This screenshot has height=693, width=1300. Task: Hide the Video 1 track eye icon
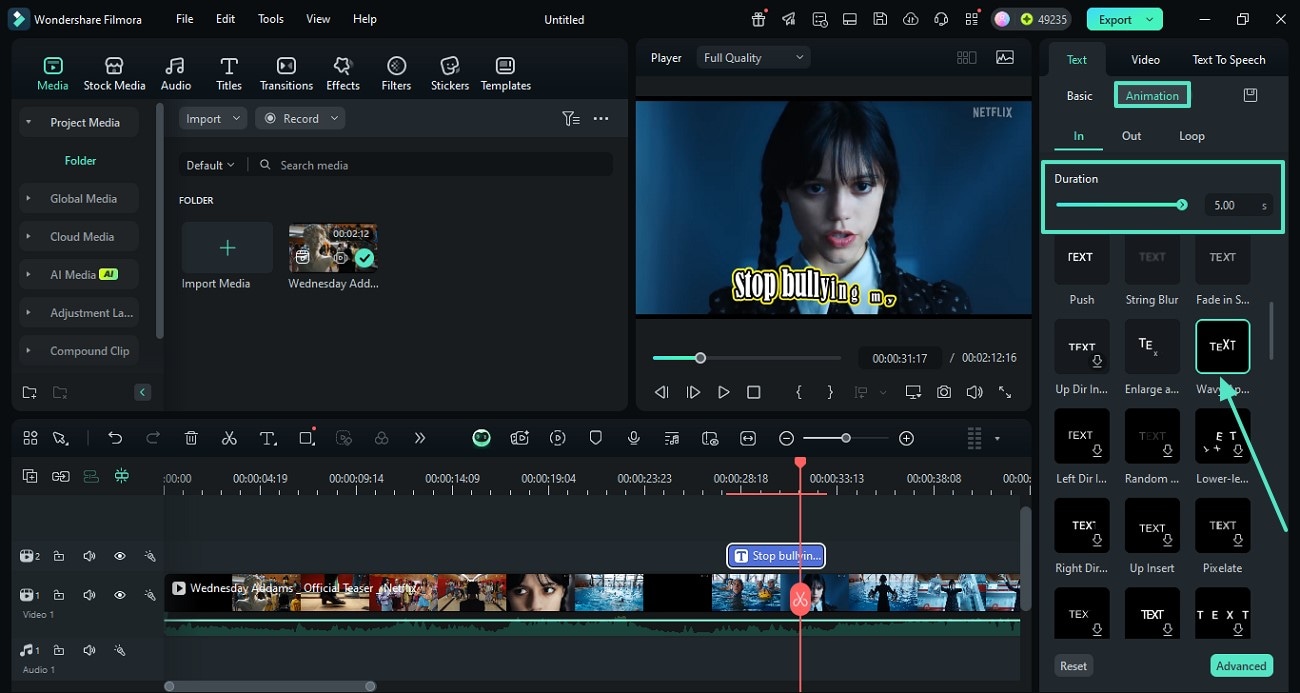120,595
